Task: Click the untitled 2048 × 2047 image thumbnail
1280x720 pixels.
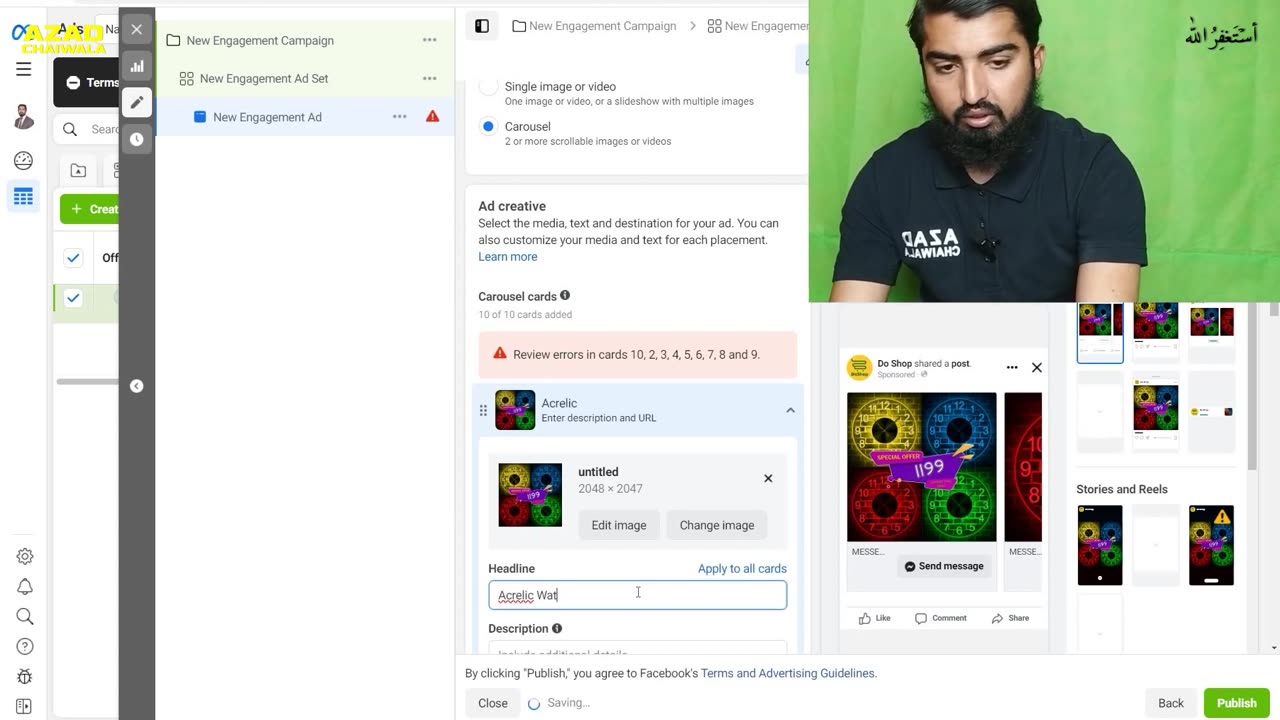Action: point(530,495)
